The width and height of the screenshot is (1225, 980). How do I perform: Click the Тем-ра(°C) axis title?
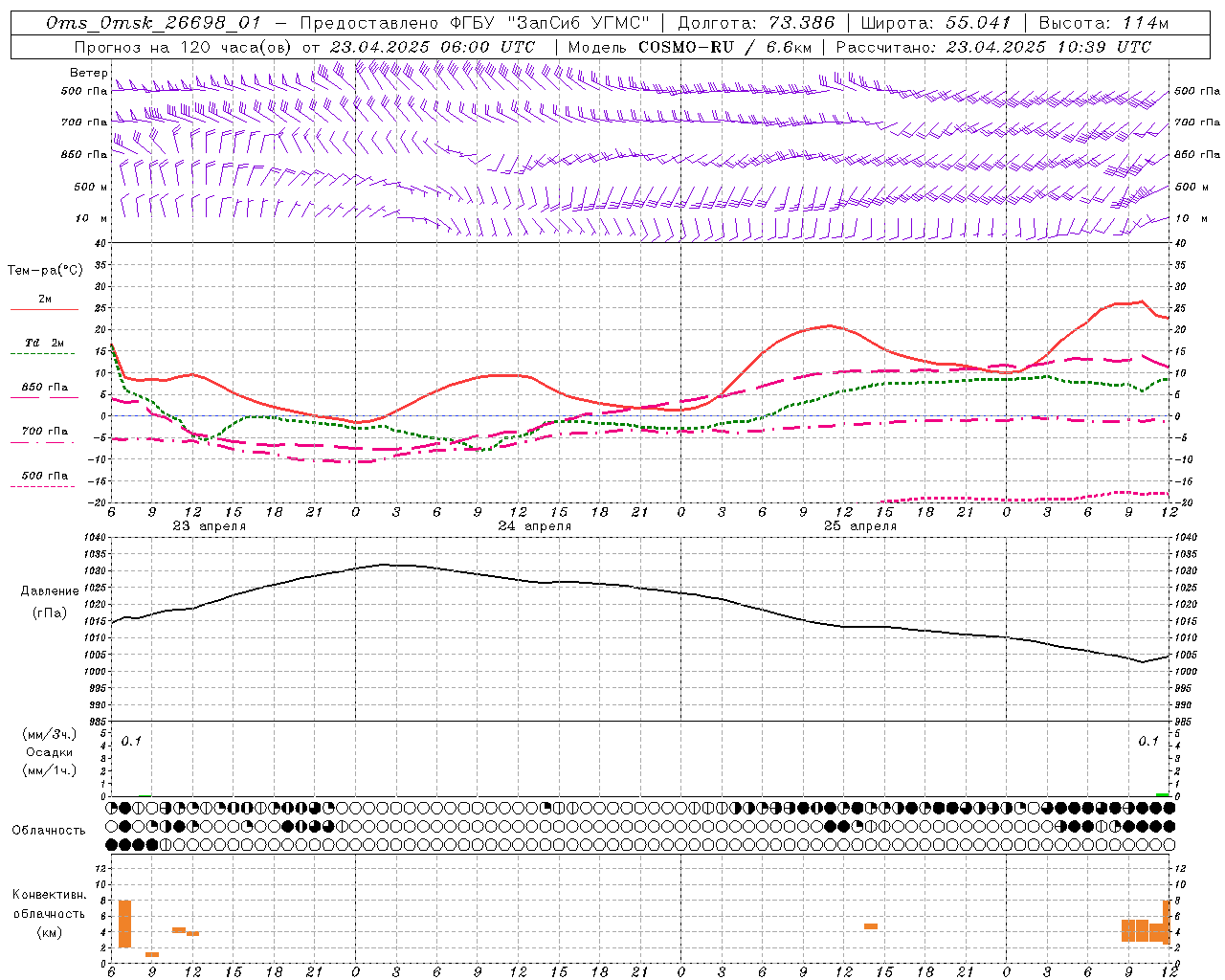pyautogui.click(x=45, y=271)
